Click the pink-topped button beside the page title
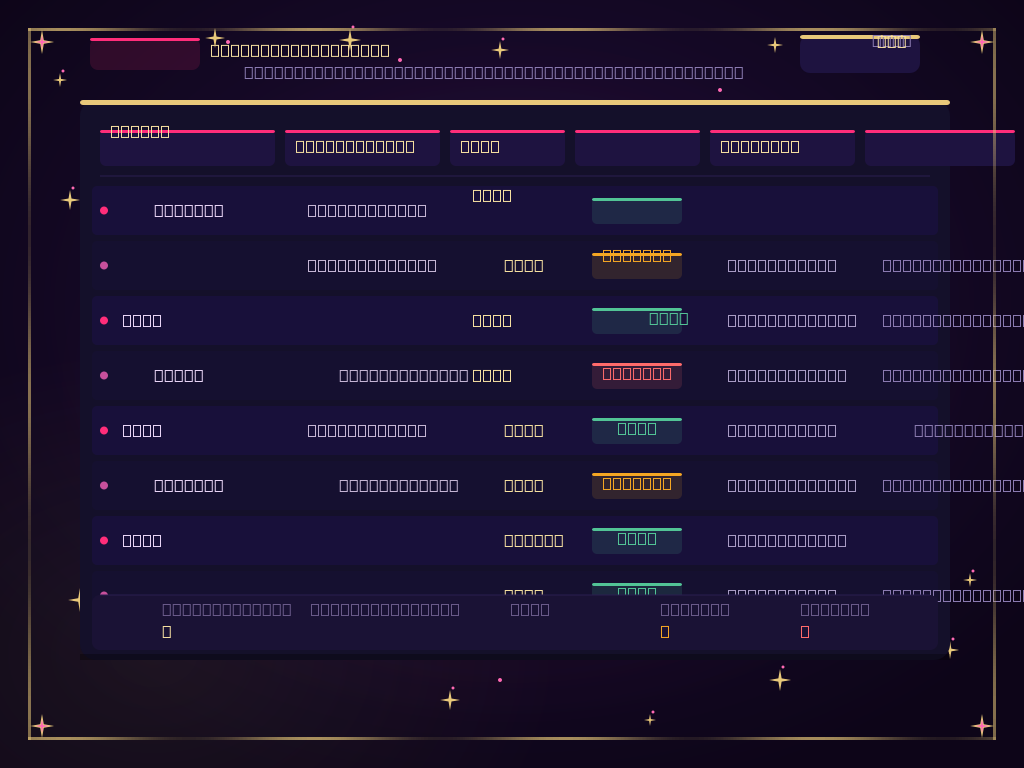This screenshot has height=768, width=1024. point(145,54)
